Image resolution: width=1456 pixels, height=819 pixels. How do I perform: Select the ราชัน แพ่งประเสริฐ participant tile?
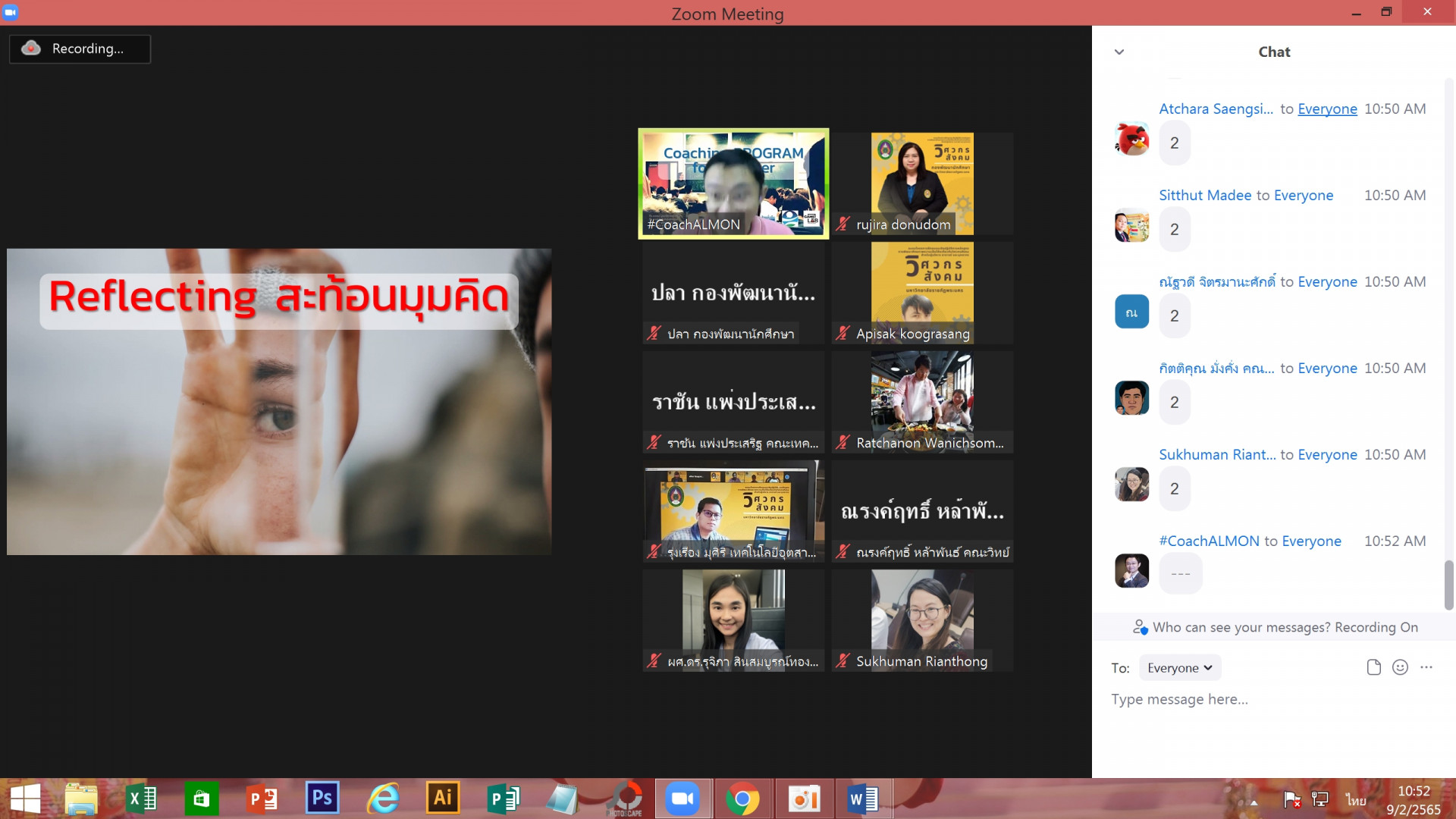(733, 402)
